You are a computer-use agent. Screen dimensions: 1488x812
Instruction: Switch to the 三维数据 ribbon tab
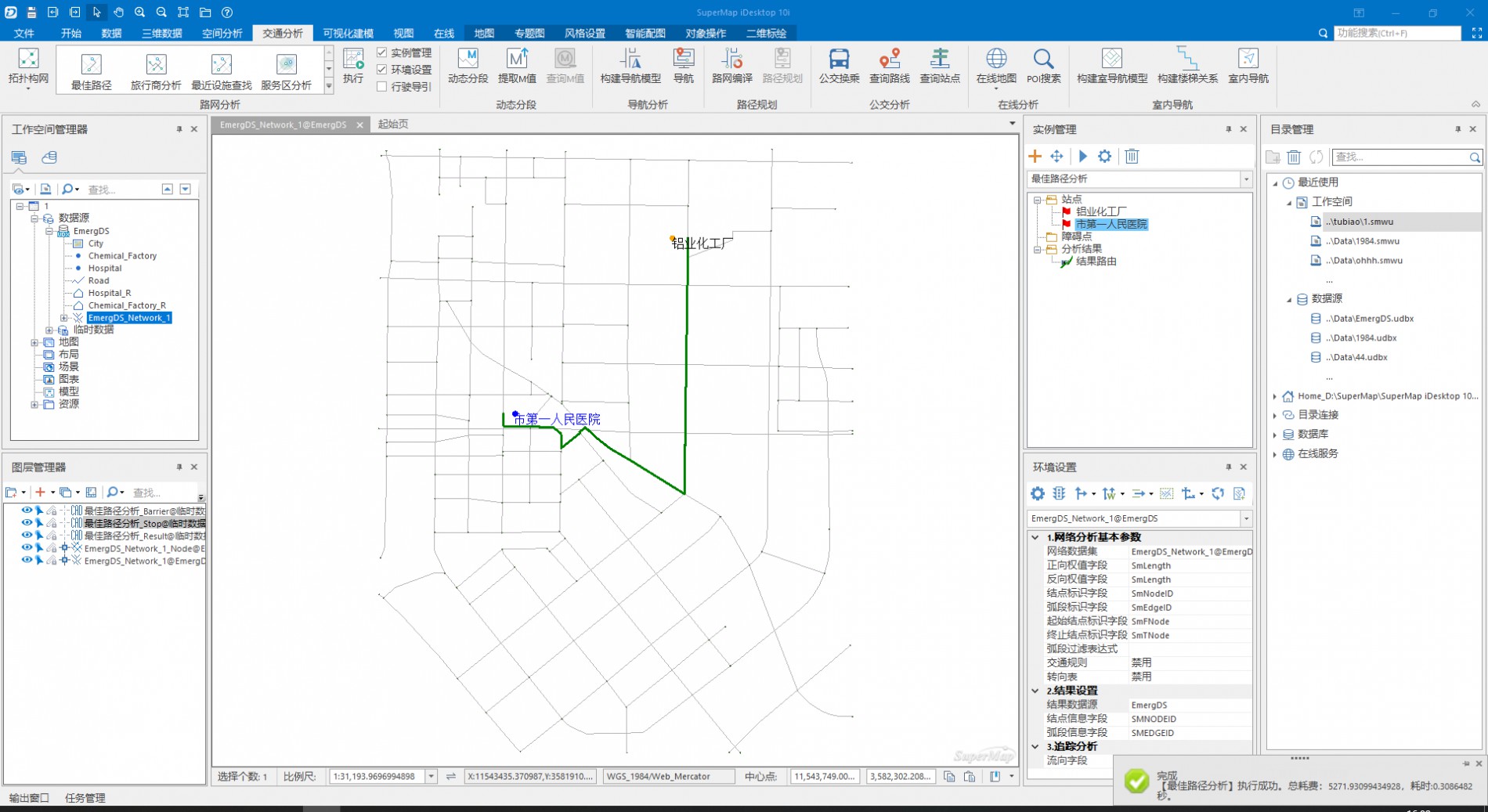pos(162,33)
